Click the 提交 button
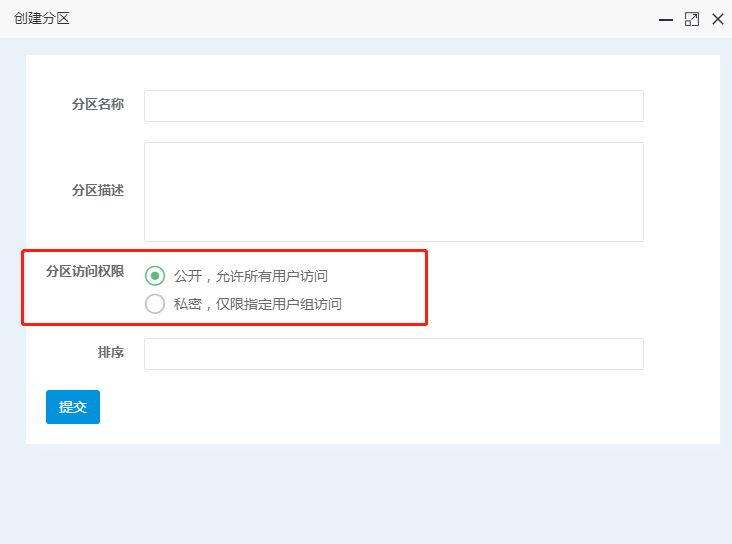 (73, 407)
